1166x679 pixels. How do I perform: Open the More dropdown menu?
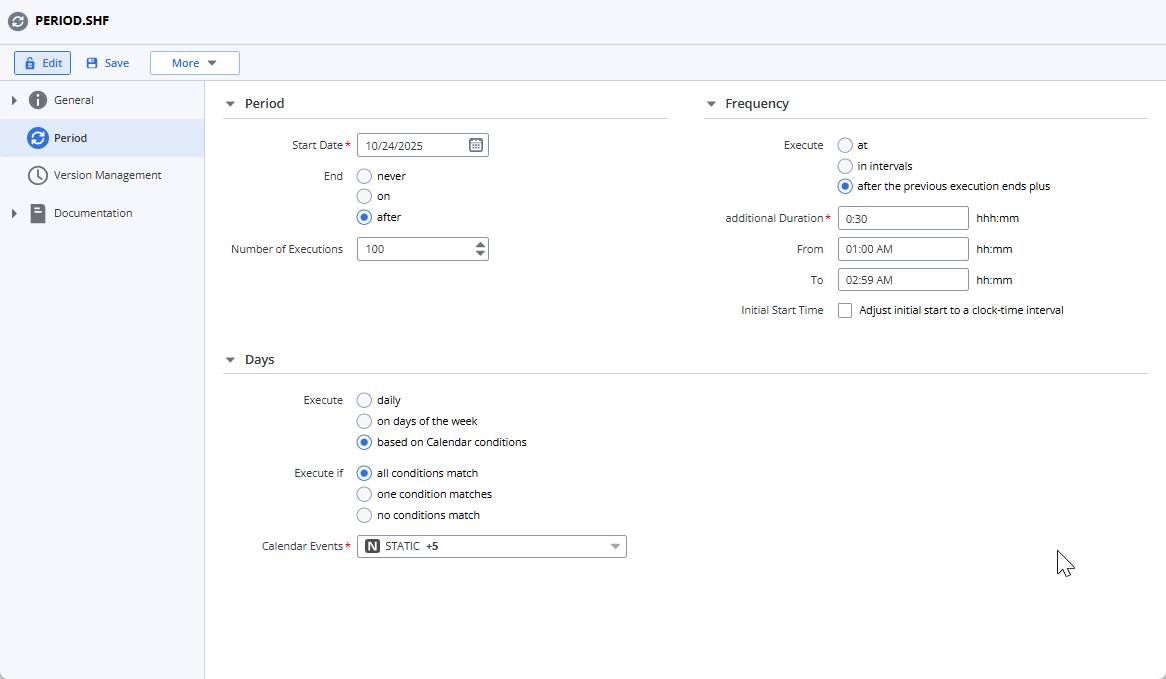click(194, 62)
